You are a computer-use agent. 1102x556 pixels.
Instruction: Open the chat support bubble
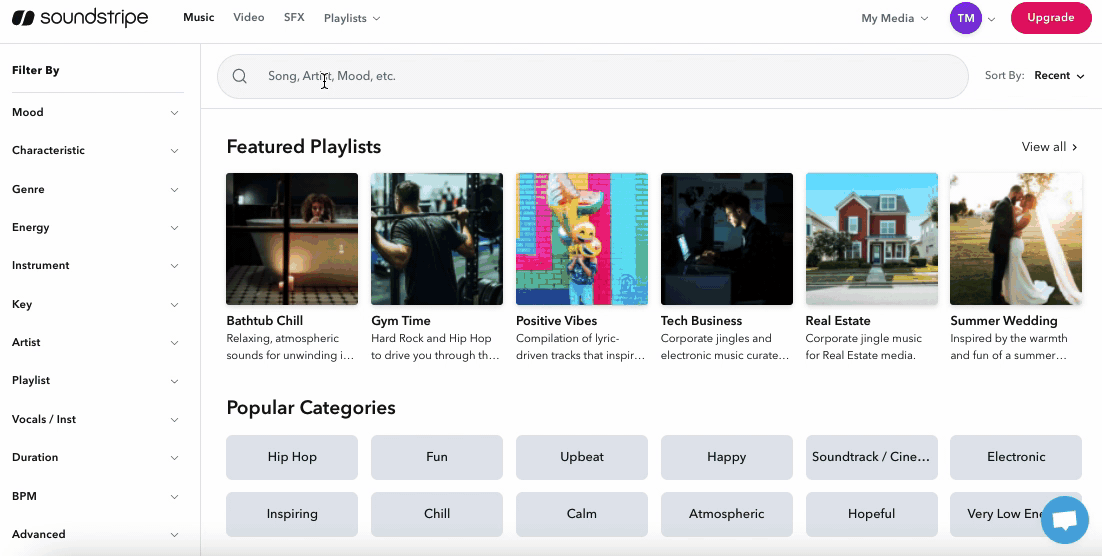point(1064,520)
